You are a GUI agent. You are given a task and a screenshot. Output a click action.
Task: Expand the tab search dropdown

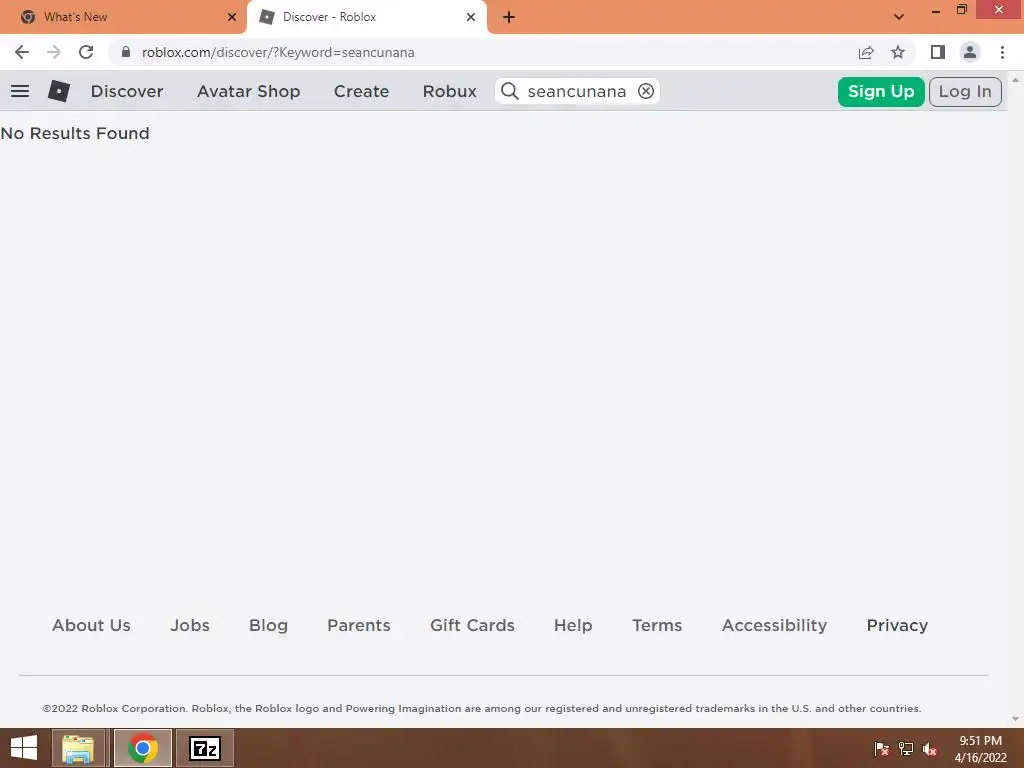(899, 17)
